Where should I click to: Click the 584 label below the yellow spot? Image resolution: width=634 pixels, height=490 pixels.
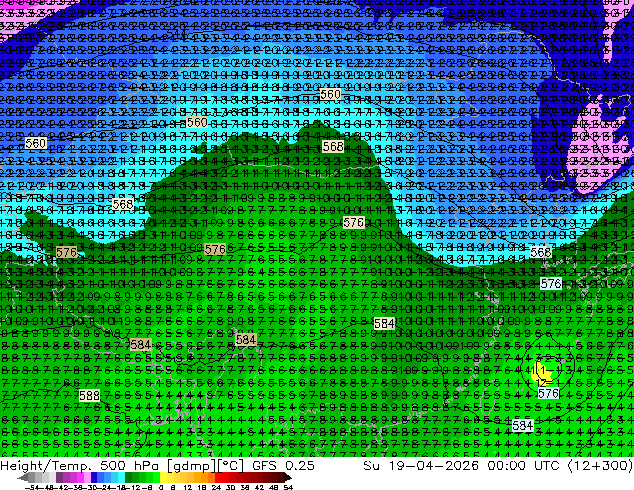point(522,425)
